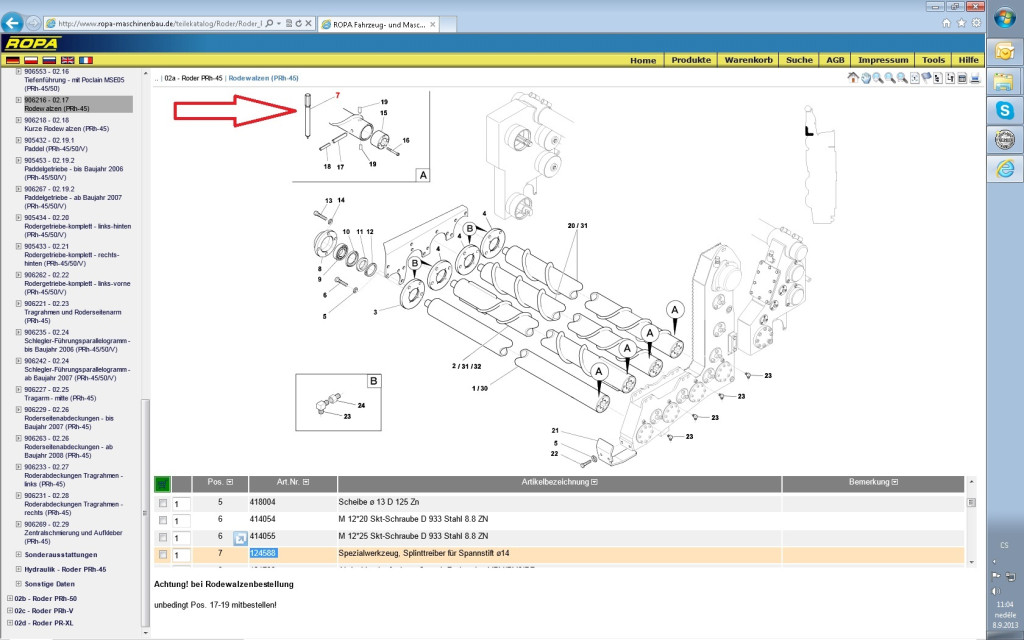1024x640 pixels.
Task: Go back with the browser back arrow
Action: 12,23
